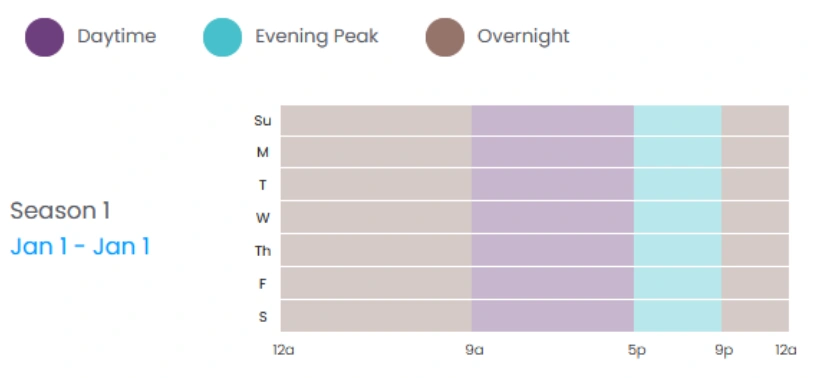This screenshot has width=827, height=378.
Task: Click the 9a time axis marker
Action: click(x=474, y=350)
